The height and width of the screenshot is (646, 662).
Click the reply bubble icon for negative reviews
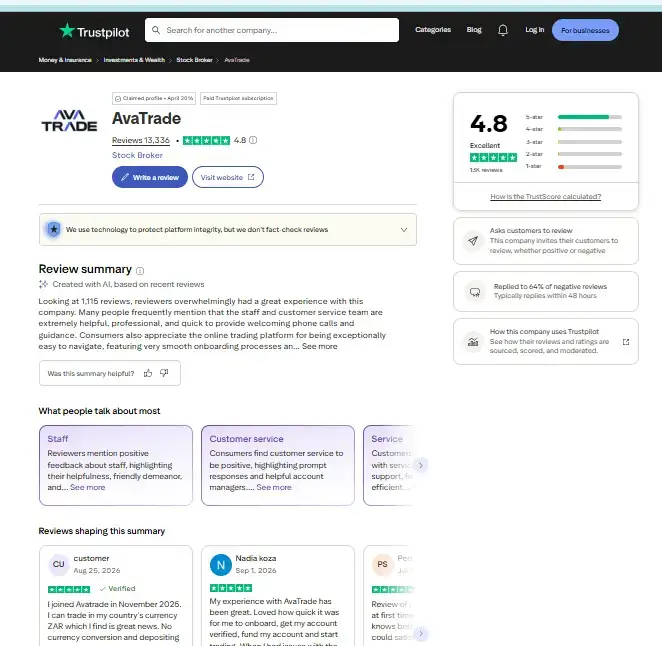[x=475, y=292]
